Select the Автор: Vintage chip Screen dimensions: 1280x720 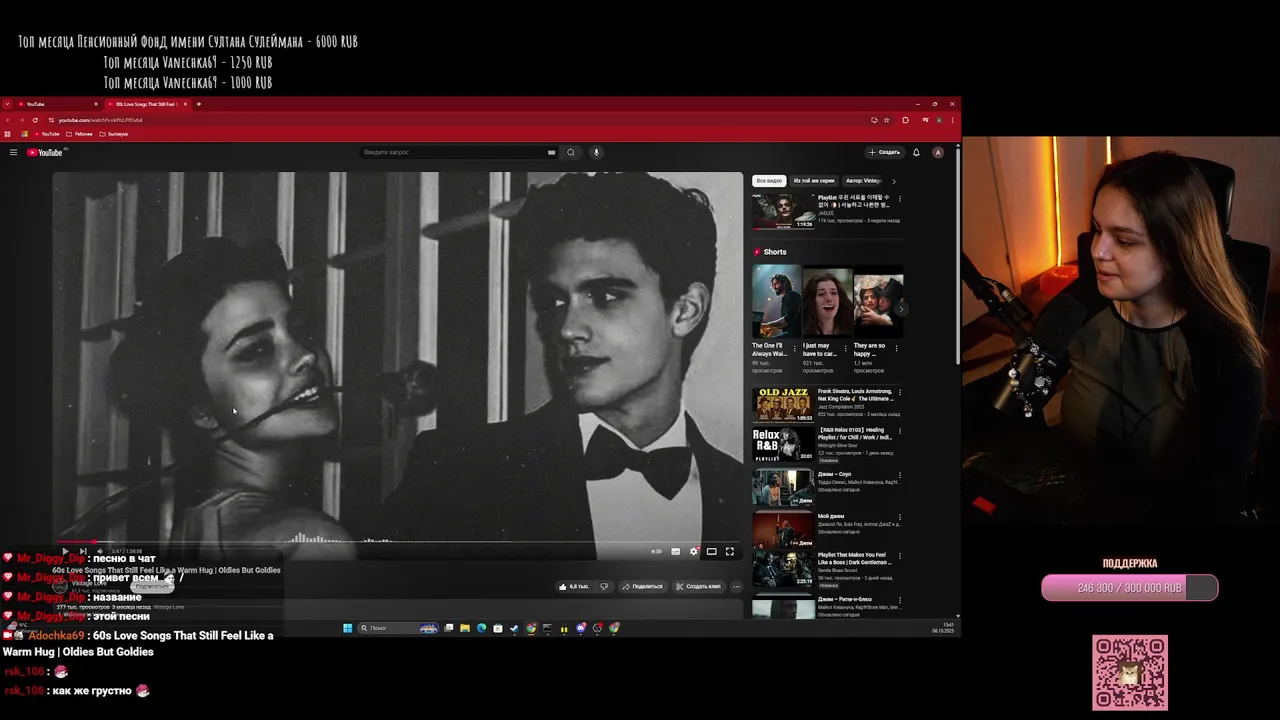[862, 181]
